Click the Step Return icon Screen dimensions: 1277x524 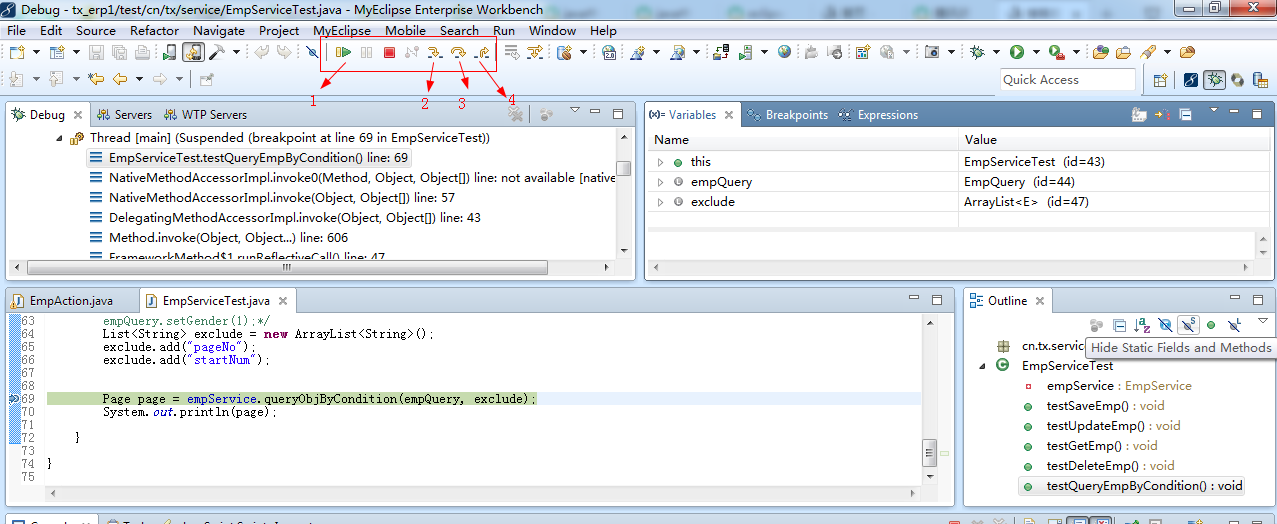(x=482, y=52)
